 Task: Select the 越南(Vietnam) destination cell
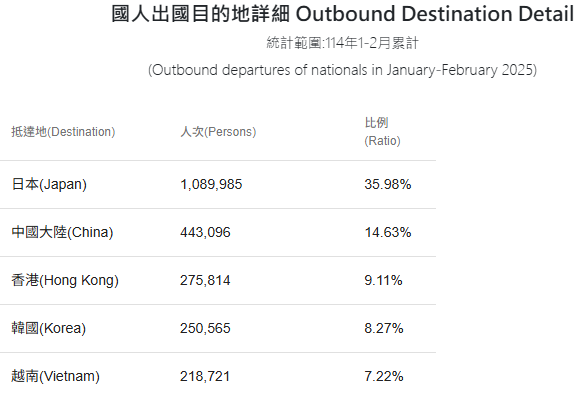click(55, 376)
